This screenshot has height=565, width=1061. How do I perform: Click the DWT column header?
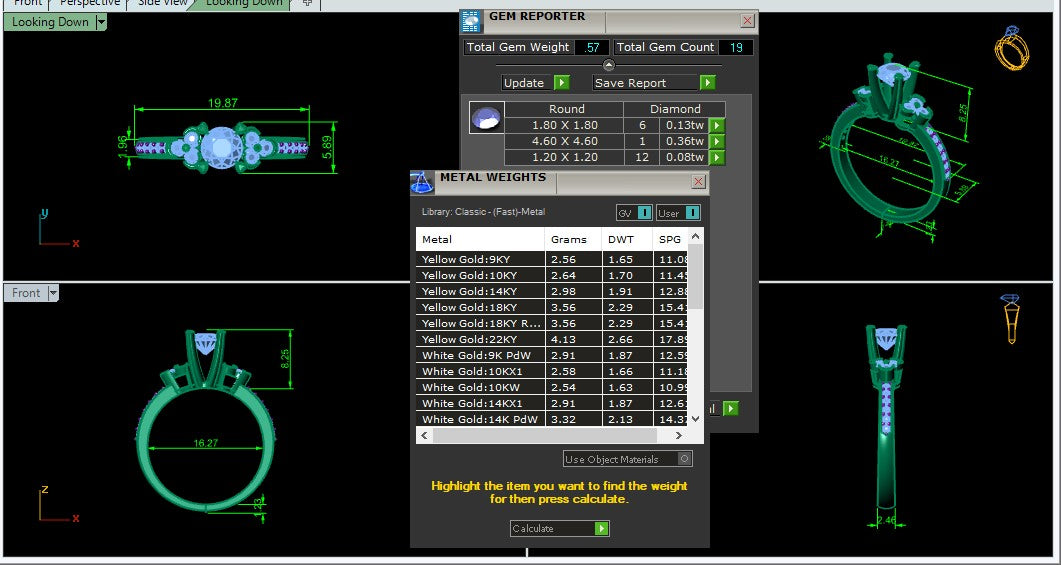click(x=627, y=240)
